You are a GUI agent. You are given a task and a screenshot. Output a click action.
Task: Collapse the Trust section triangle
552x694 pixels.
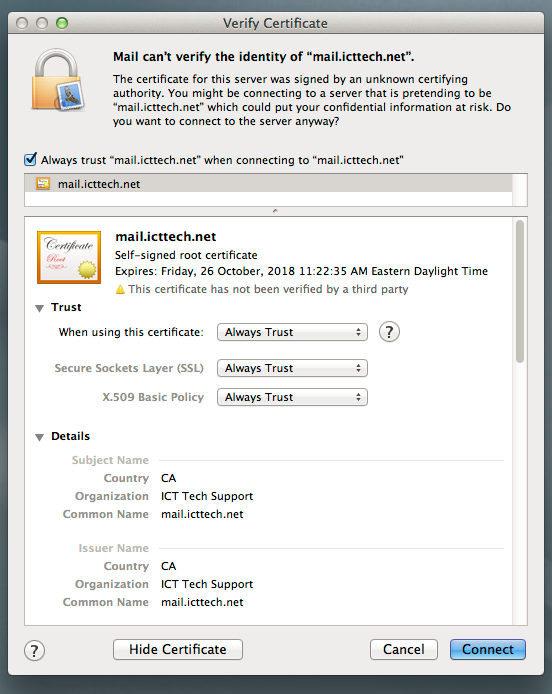tap(39, 308)
